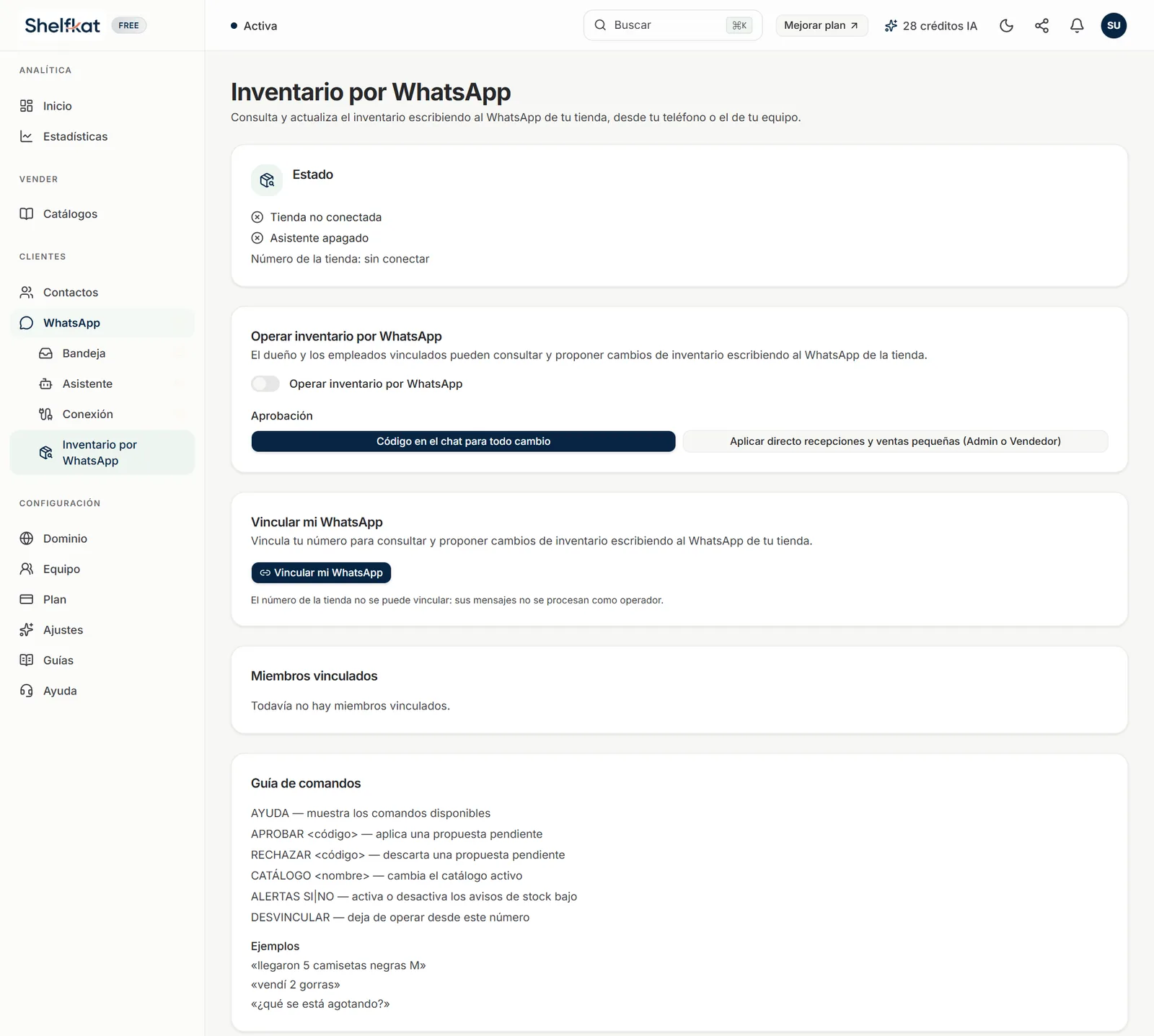Click the 28 créditos IA sparkle indicator
Image resolution: width=1154 pixels, height=1036 pixels.
point(930,26)
